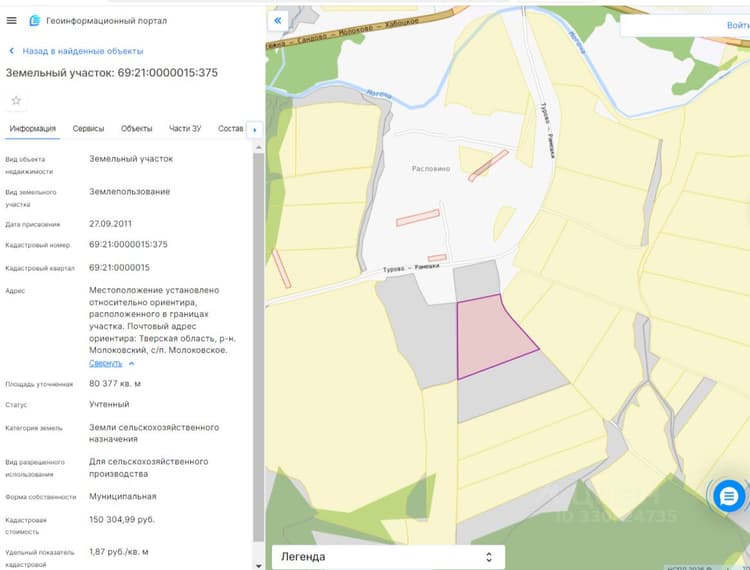Screen dimensions: 750x570
Task: Click the back arrow chevron icon
Action: point(11,51)
